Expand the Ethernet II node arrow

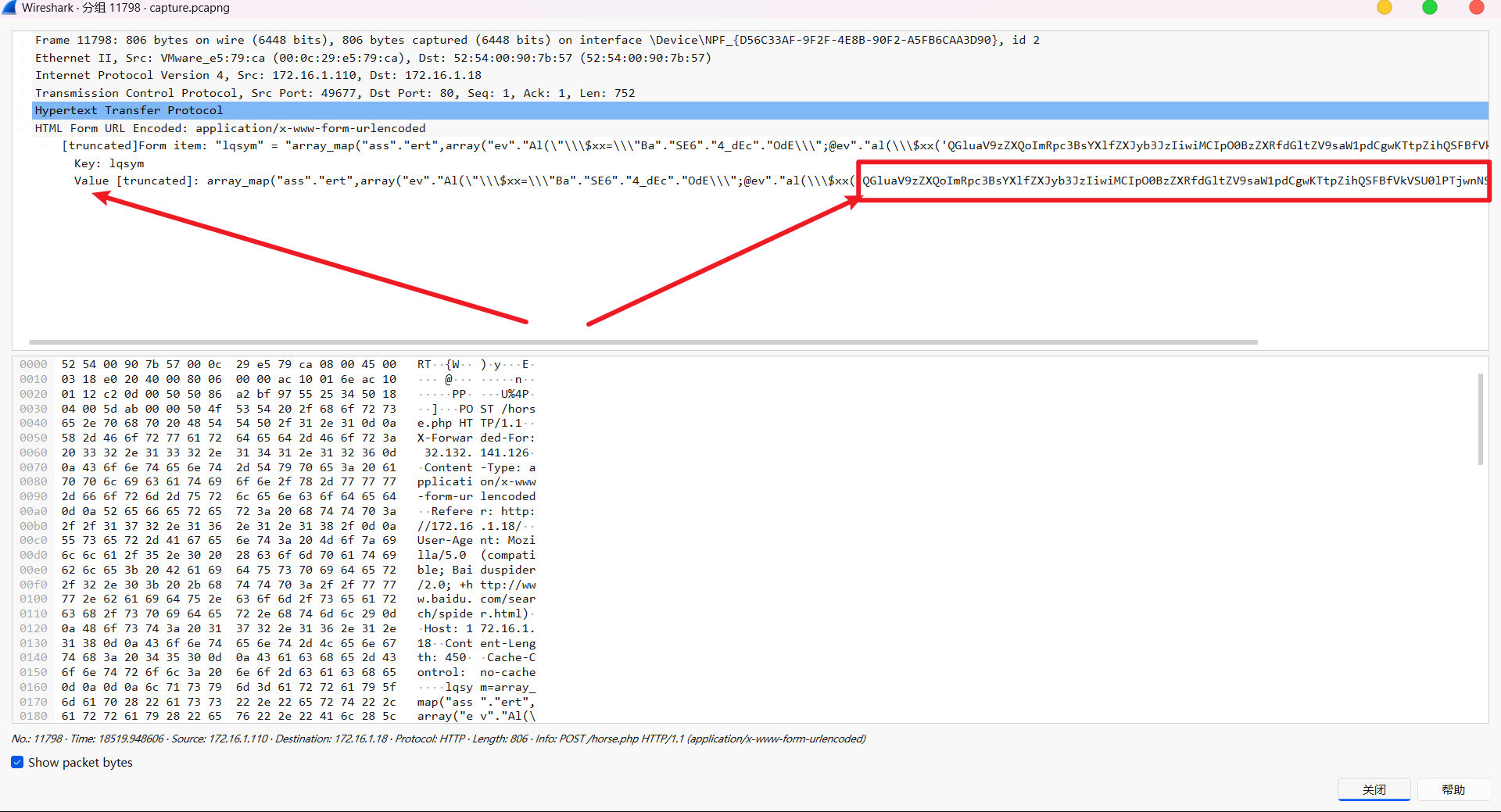tap(24, 58)
